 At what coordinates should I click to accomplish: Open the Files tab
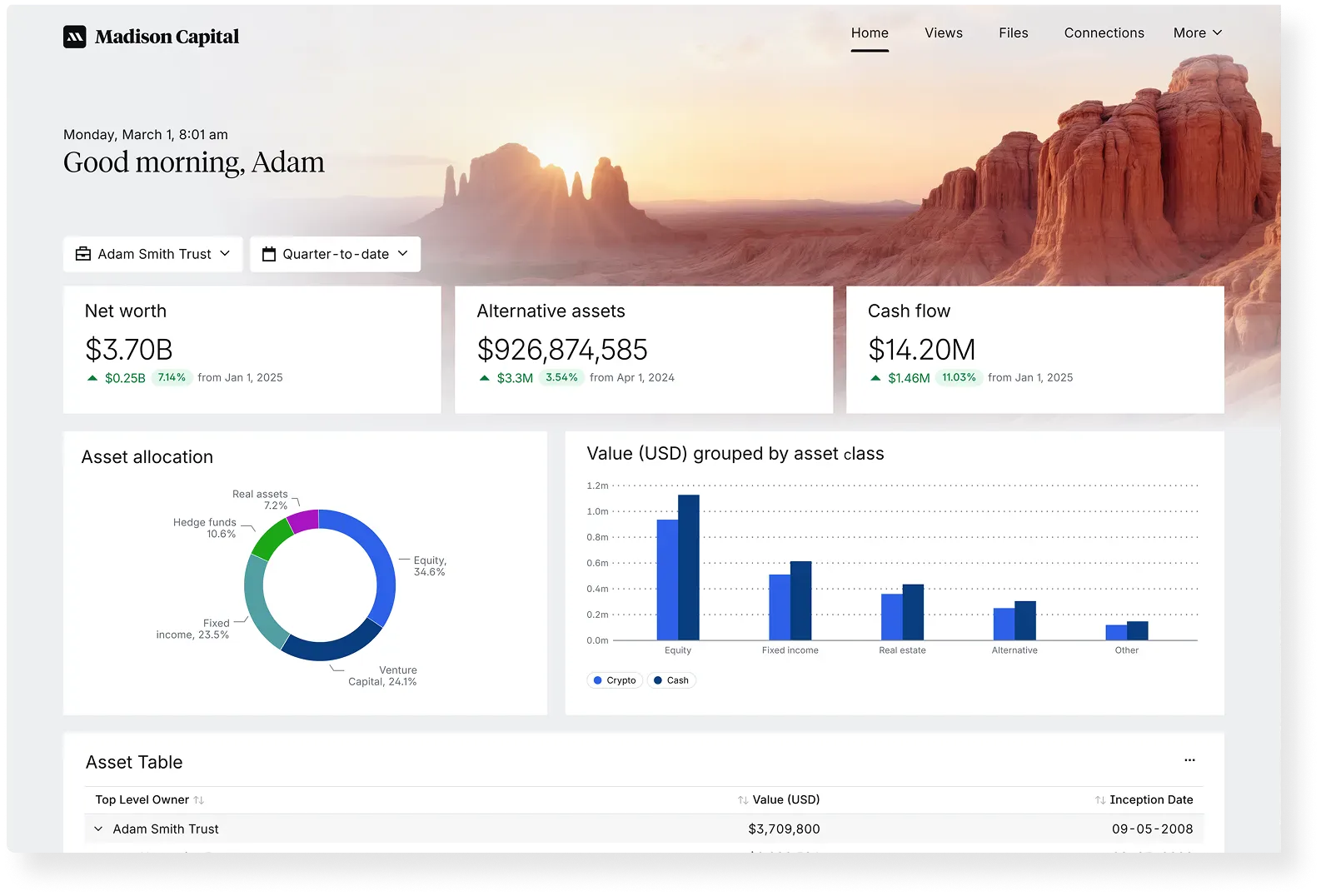tap(1013, 33)
